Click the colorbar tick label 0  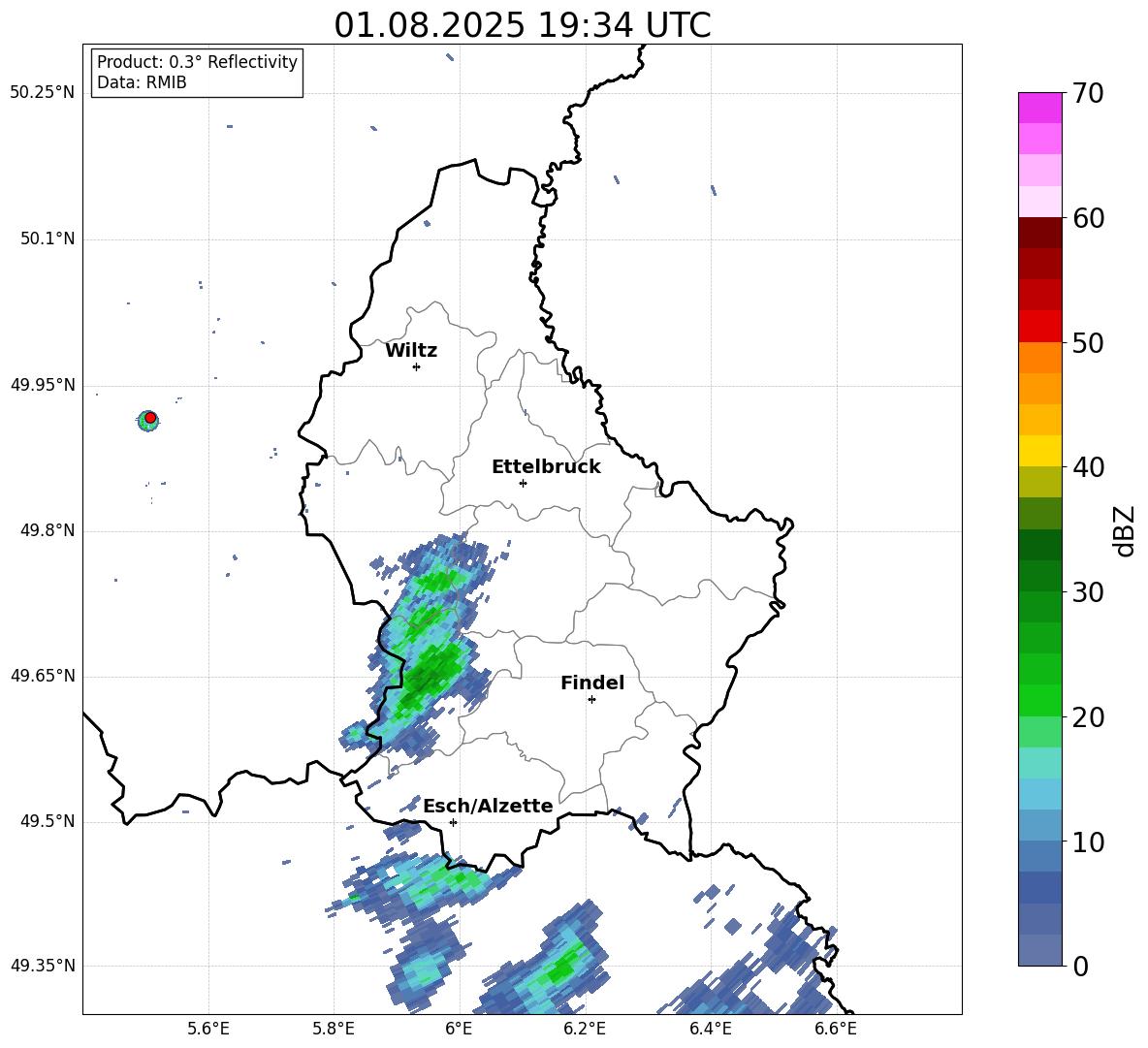coord(1080,967)
